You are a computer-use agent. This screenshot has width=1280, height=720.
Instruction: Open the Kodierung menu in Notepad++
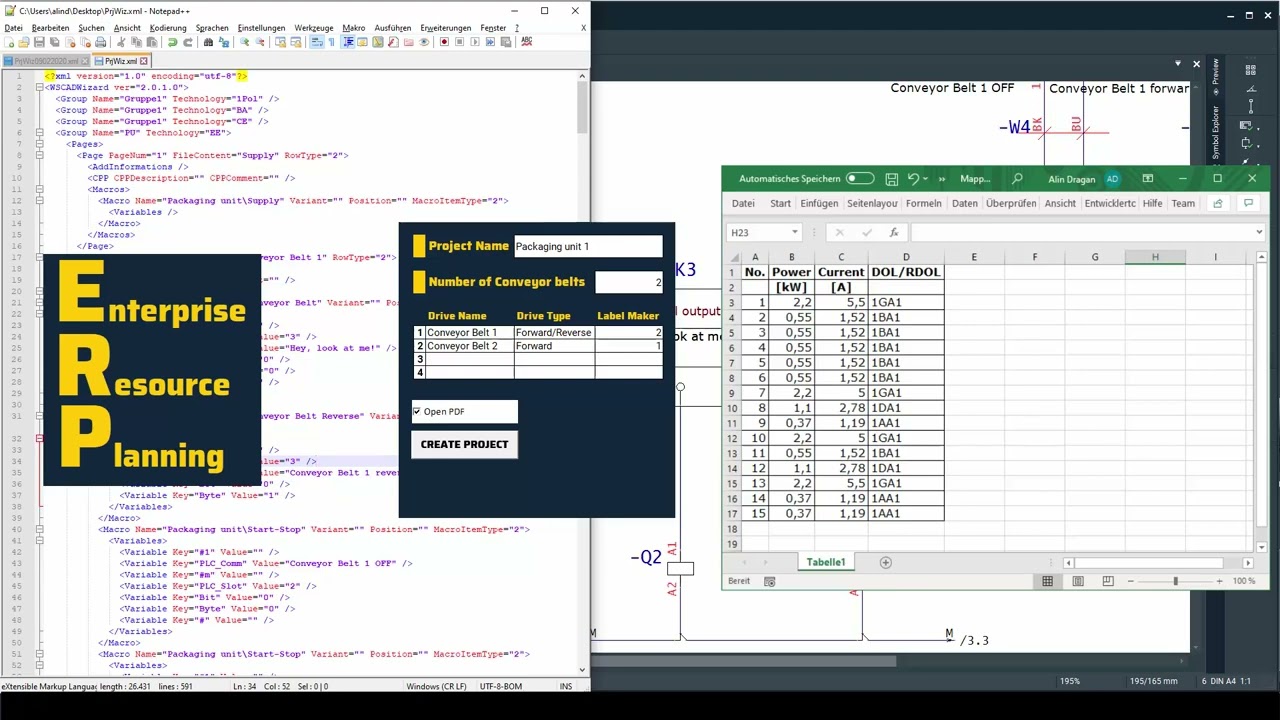168,28
